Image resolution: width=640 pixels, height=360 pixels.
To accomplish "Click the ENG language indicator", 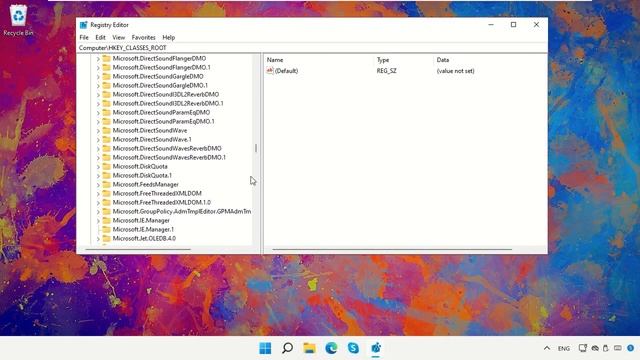I will (x=564, y=349).
